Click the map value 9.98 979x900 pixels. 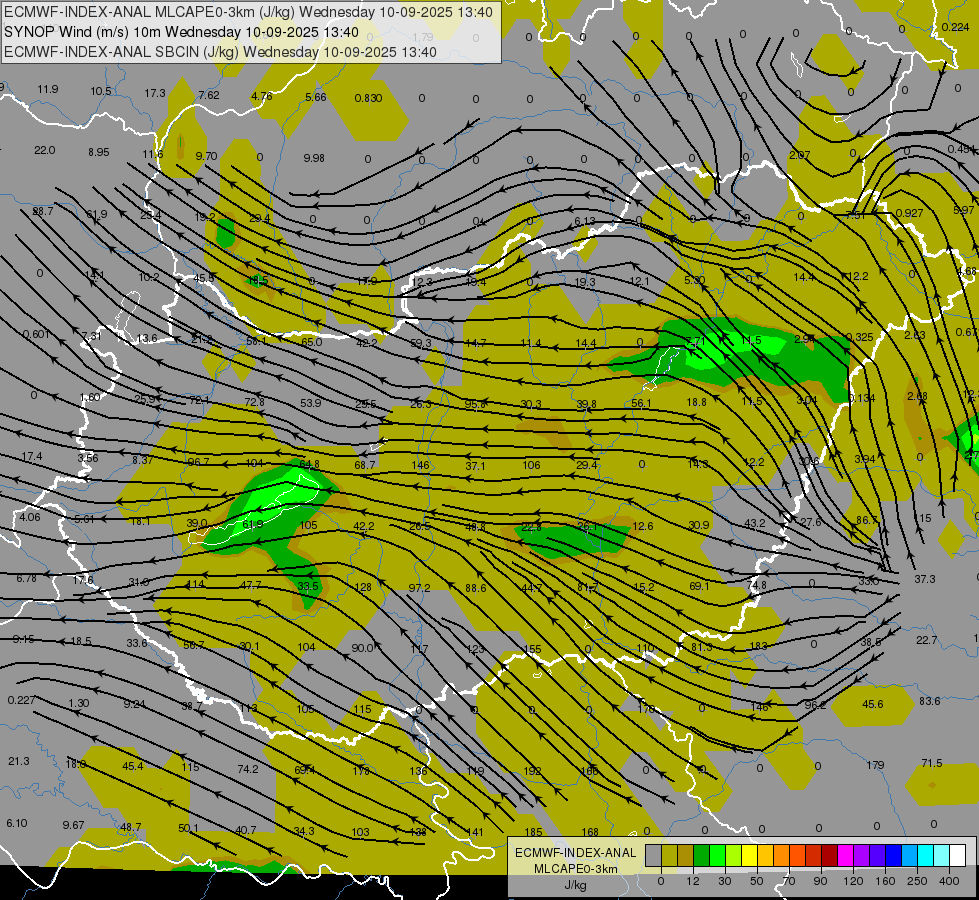(314, 158)
